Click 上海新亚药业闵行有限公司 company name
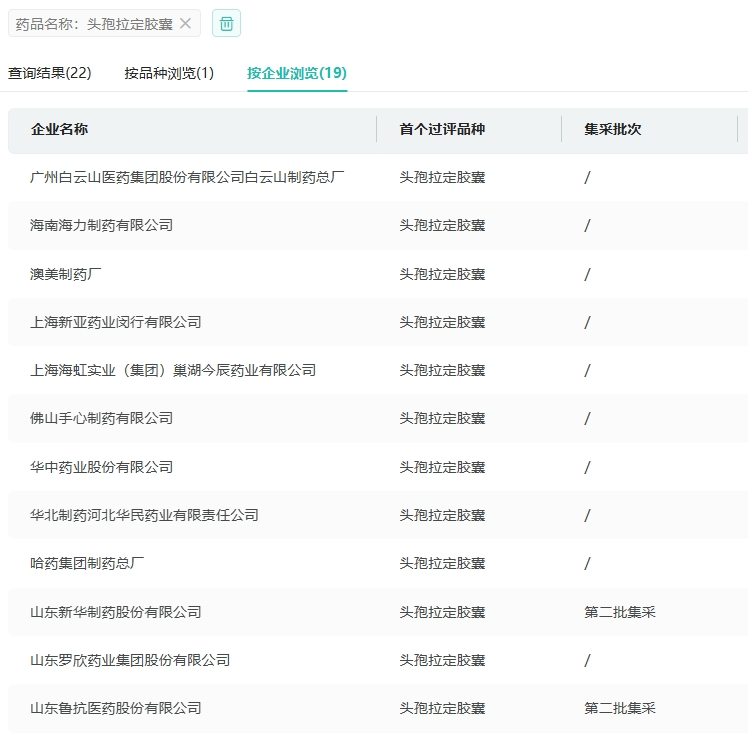The height and width of the screenshot is (735, 748). [x=116, y=322]
